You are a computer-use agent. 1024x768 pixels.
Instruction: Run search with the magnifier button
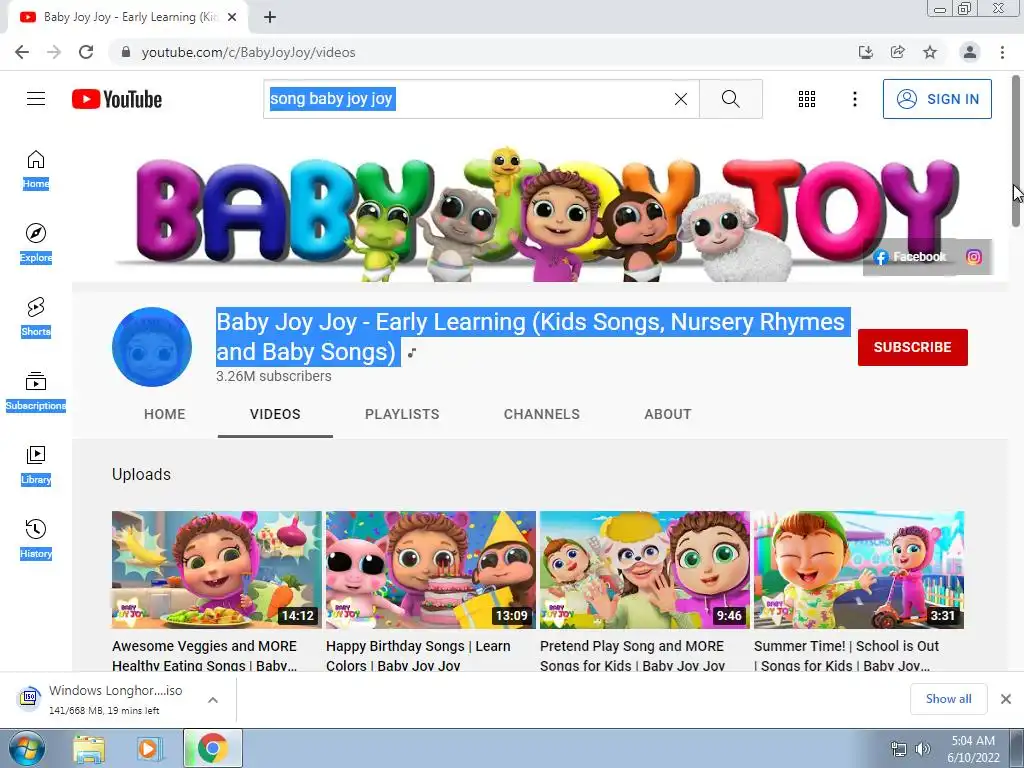pos(731,99)
